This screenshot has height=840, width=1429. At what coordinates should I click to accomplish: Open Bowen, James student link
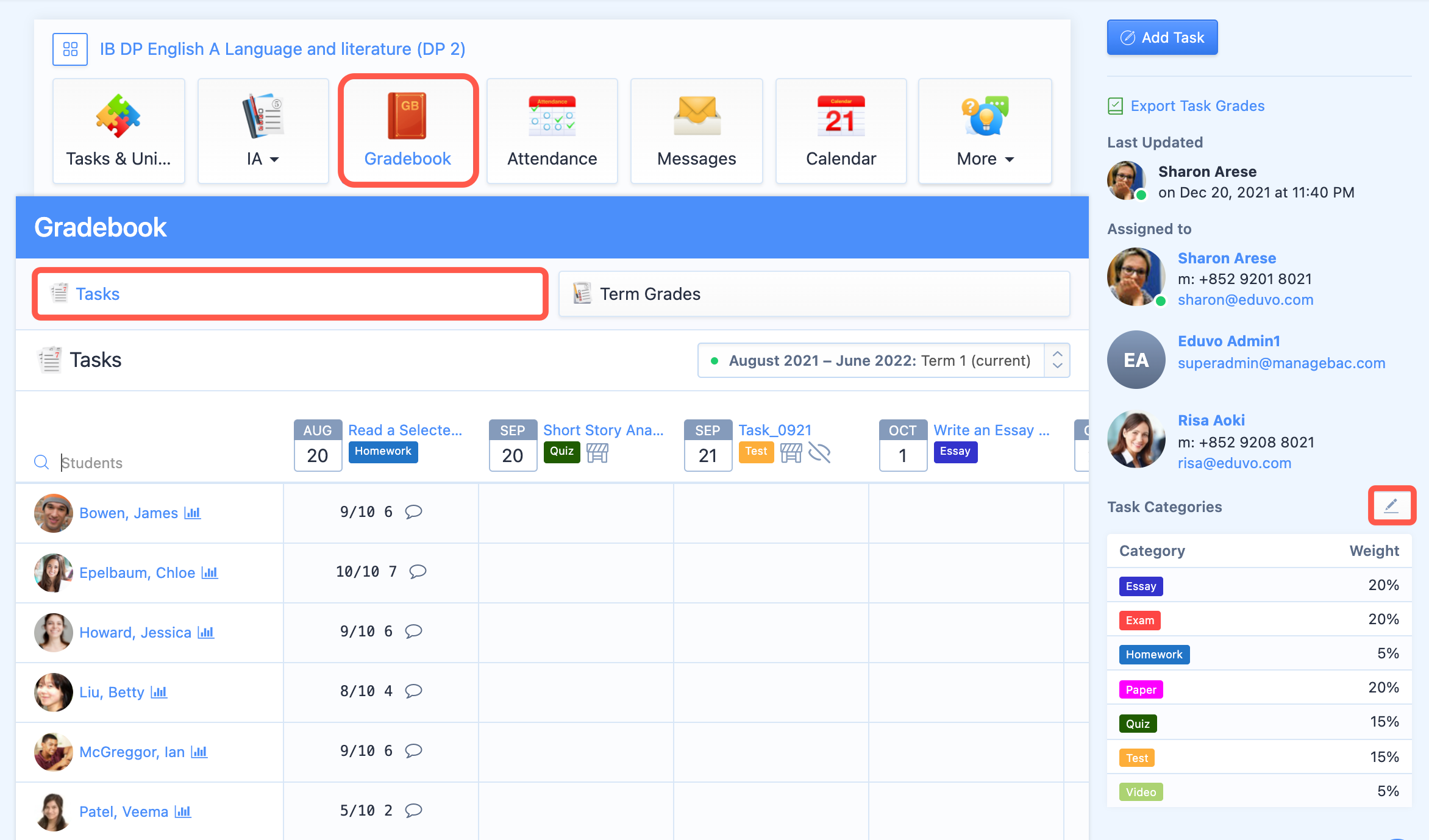(x=129, y=513)
